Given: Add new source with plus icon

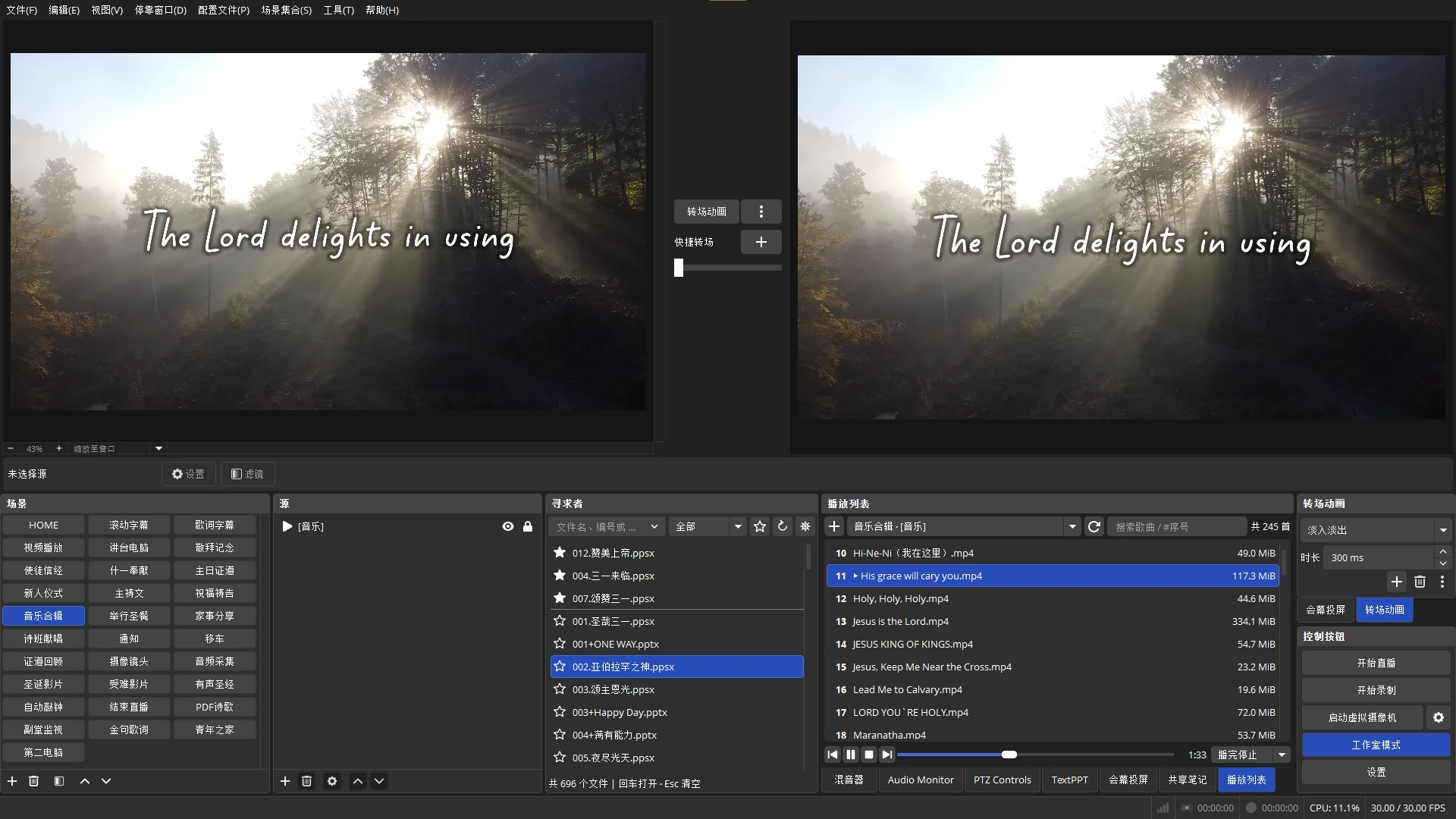Looking at the screenshot, I should click(x=285, y=781).
